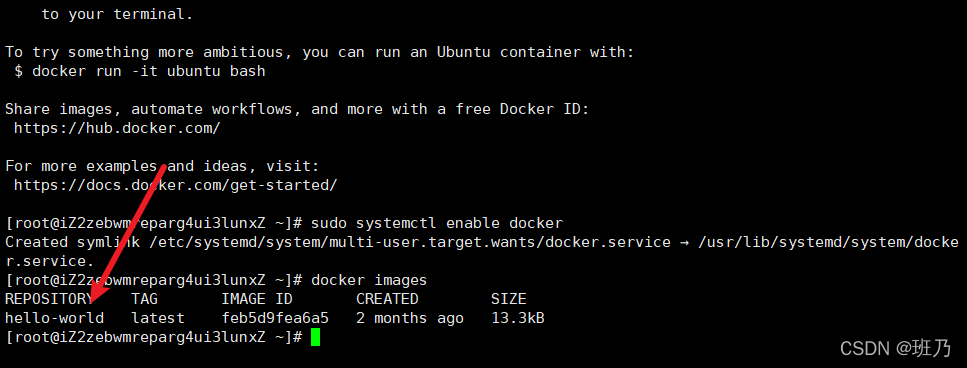Click the IMAGE ID column header

click(x=257, y=300)
